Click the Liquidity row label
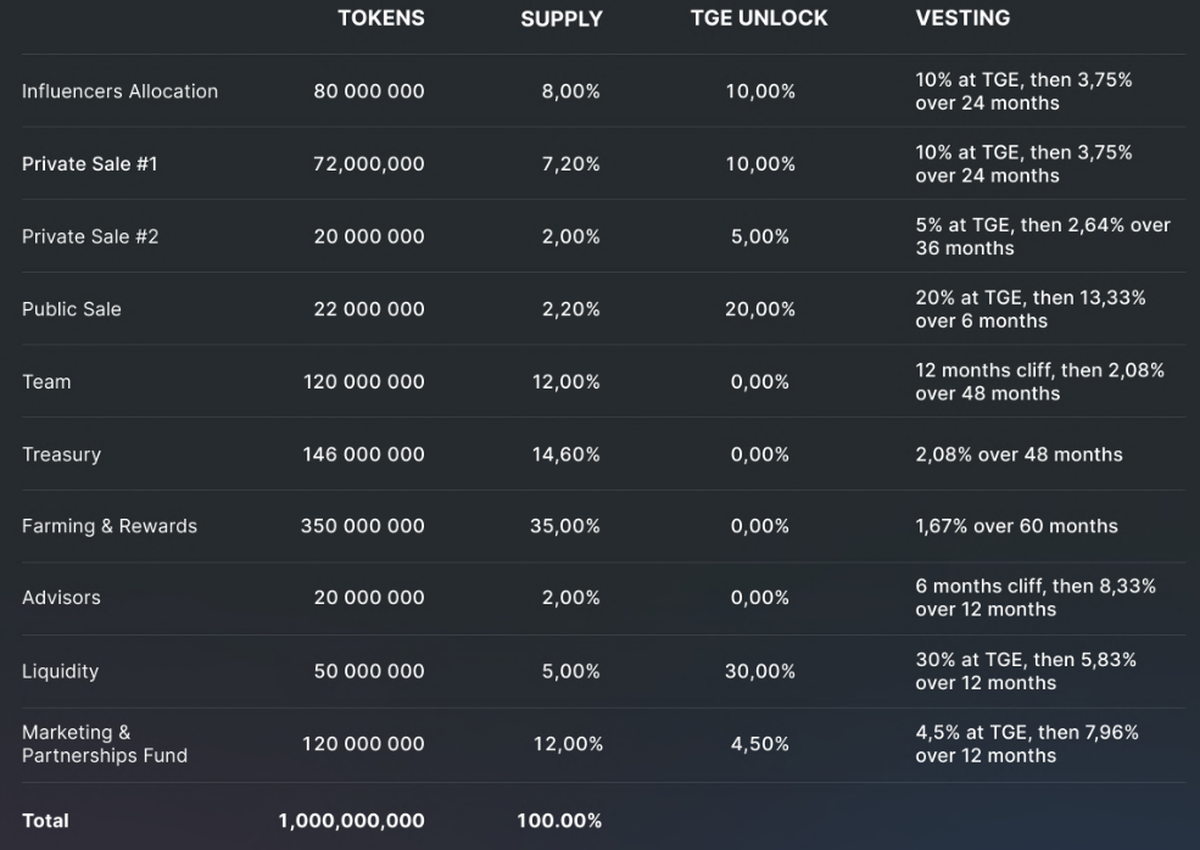The width and height of the screenshot is (1200, 850). pos(60,671)
